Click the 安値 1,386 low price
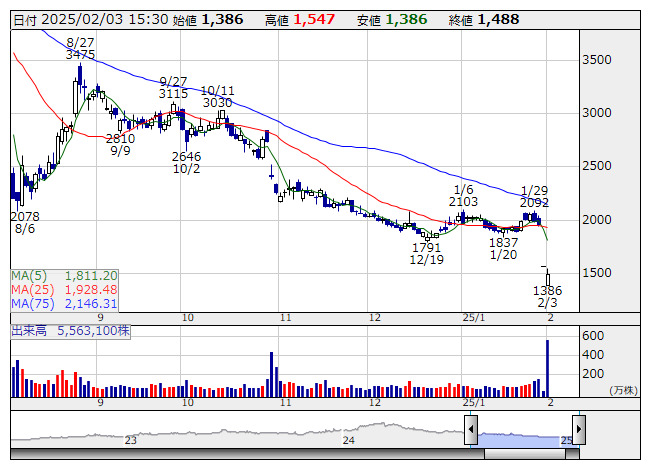Image resolution: width=653 pixels, height=470 pixels. 392,20
